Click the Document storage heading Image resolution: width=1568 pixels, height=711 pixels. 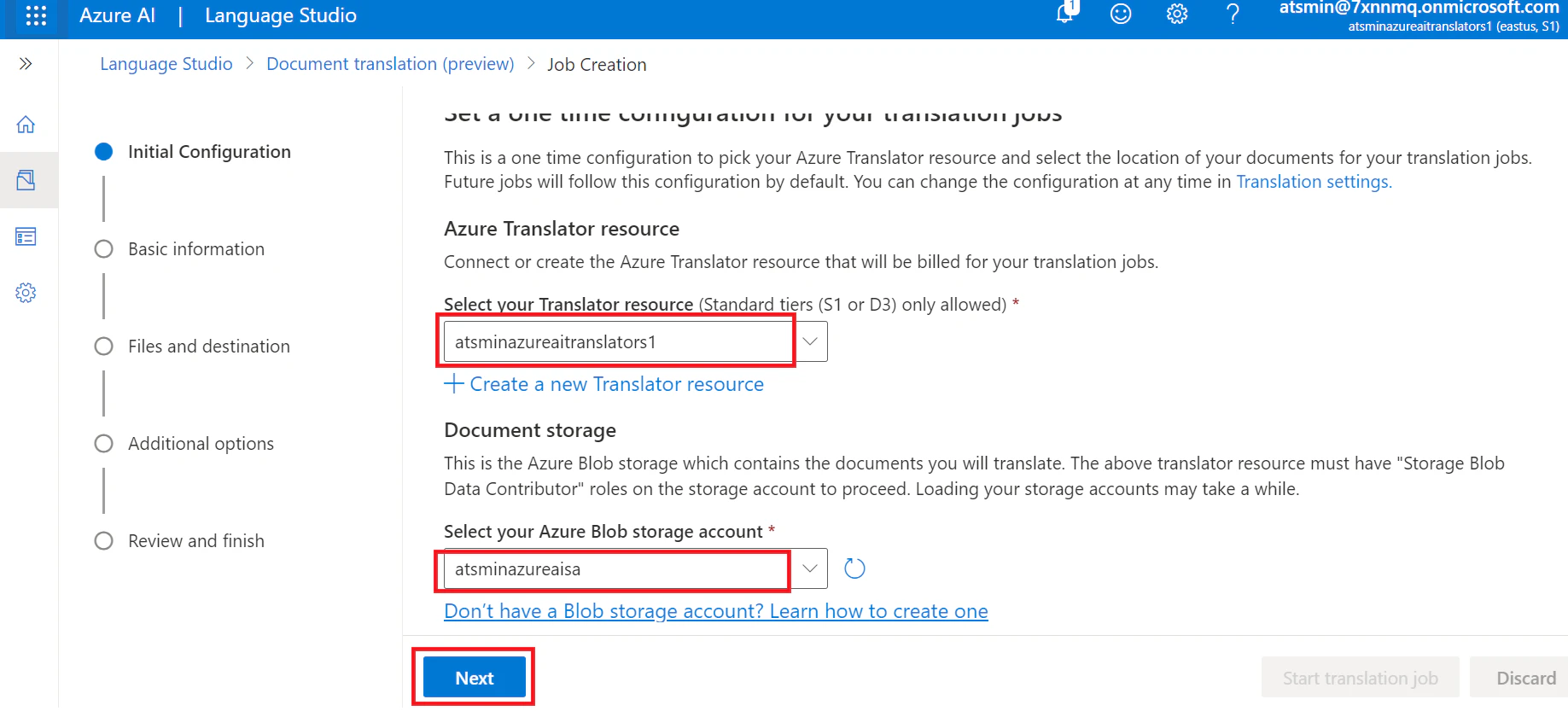[x=530, y=430]
